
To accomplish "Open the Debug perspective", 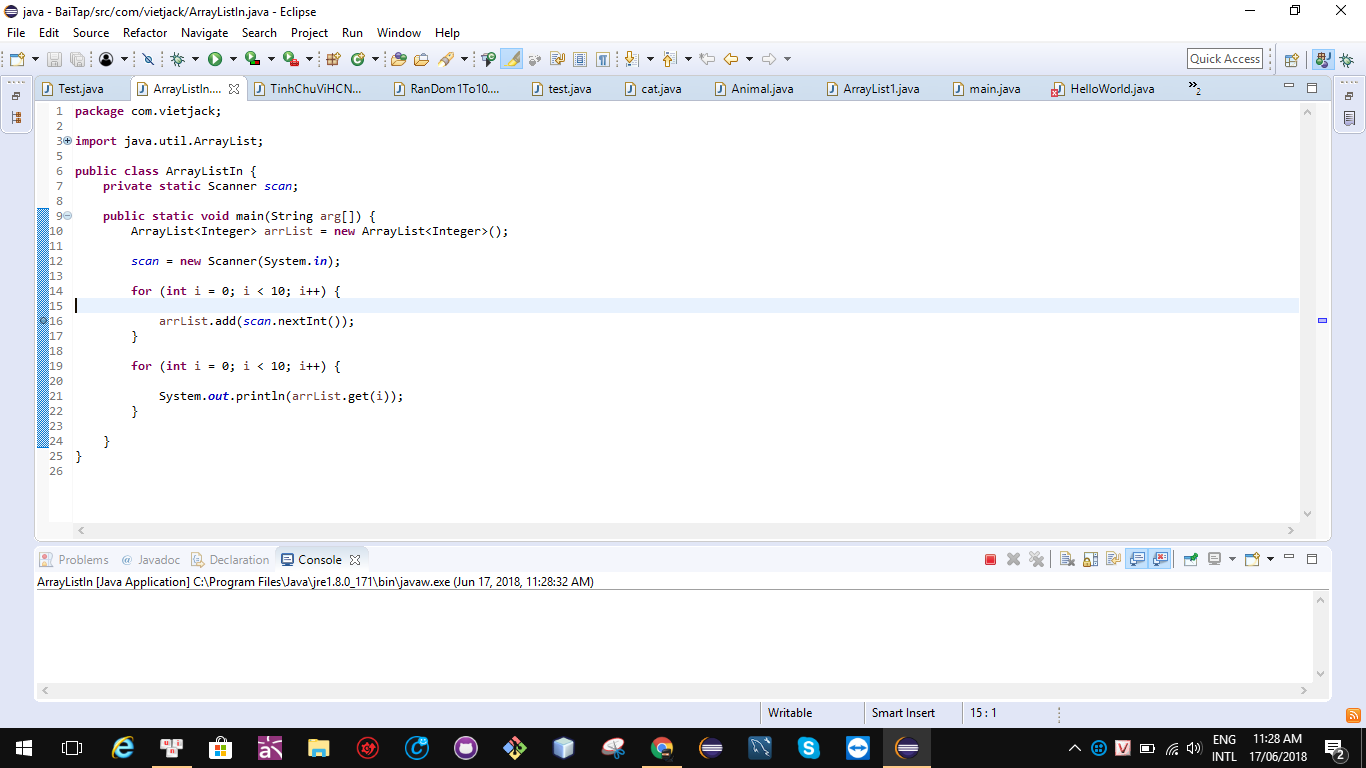I will [x=1346, y=59].
